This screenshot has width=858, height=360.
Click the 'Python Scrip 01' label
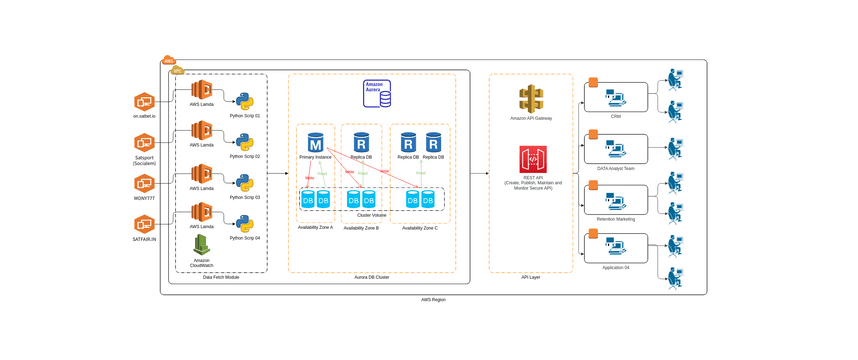[x=245, y=116]
